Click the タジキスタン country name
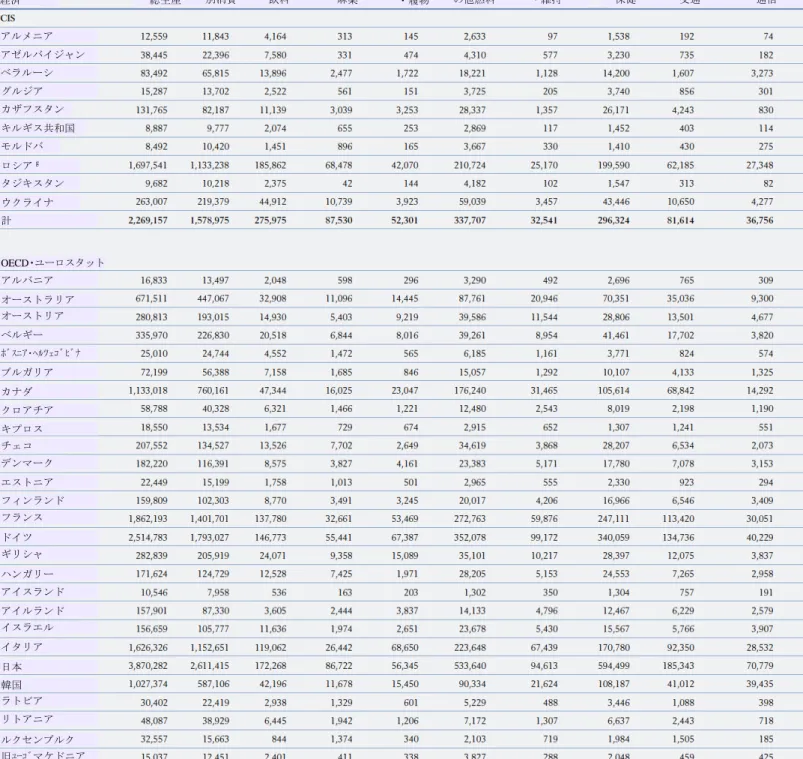 click(32, 183)
